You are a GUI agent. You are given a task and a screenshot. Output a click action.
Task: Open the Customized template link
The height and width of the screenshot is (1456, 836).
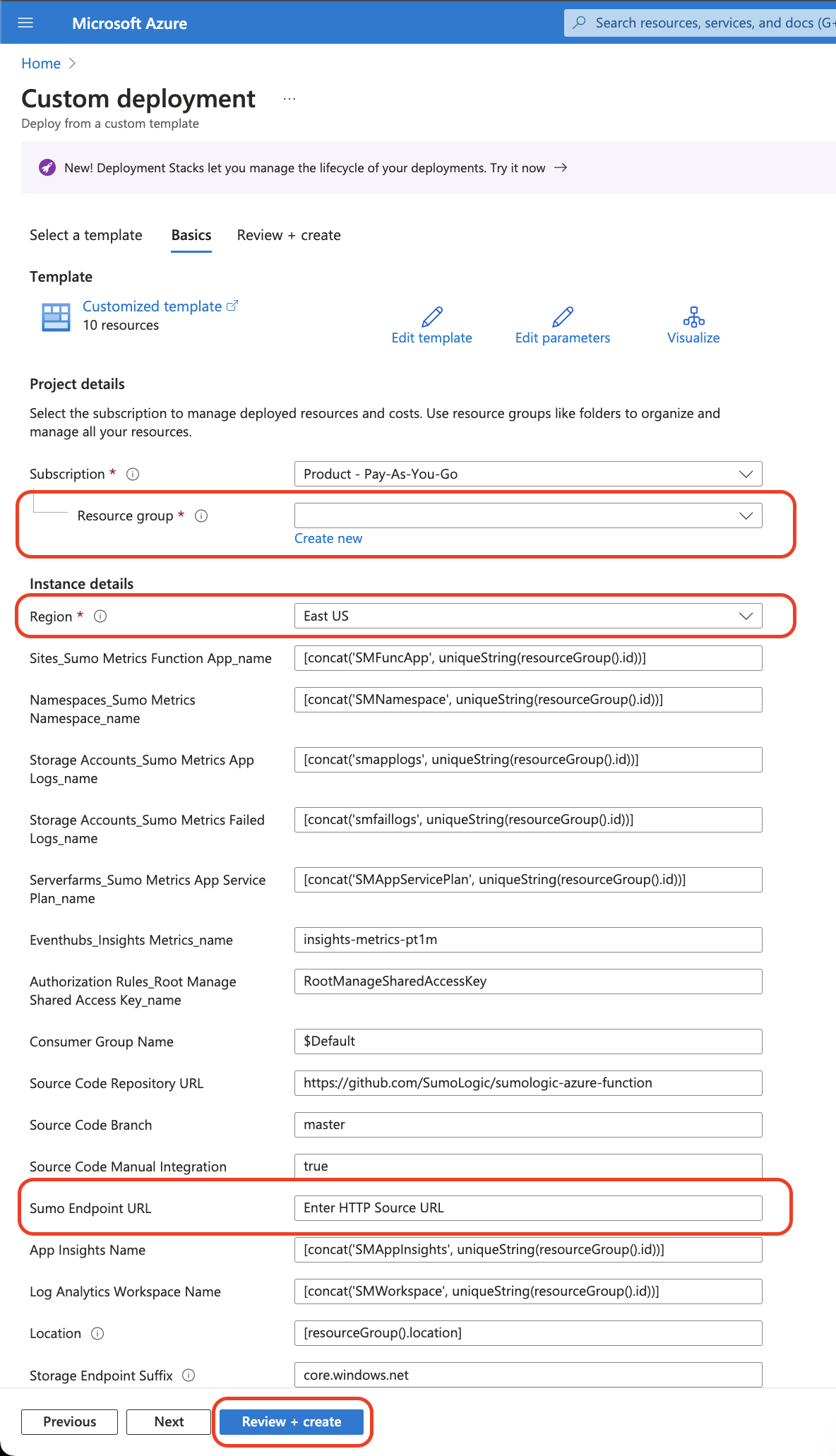(153, 306)
